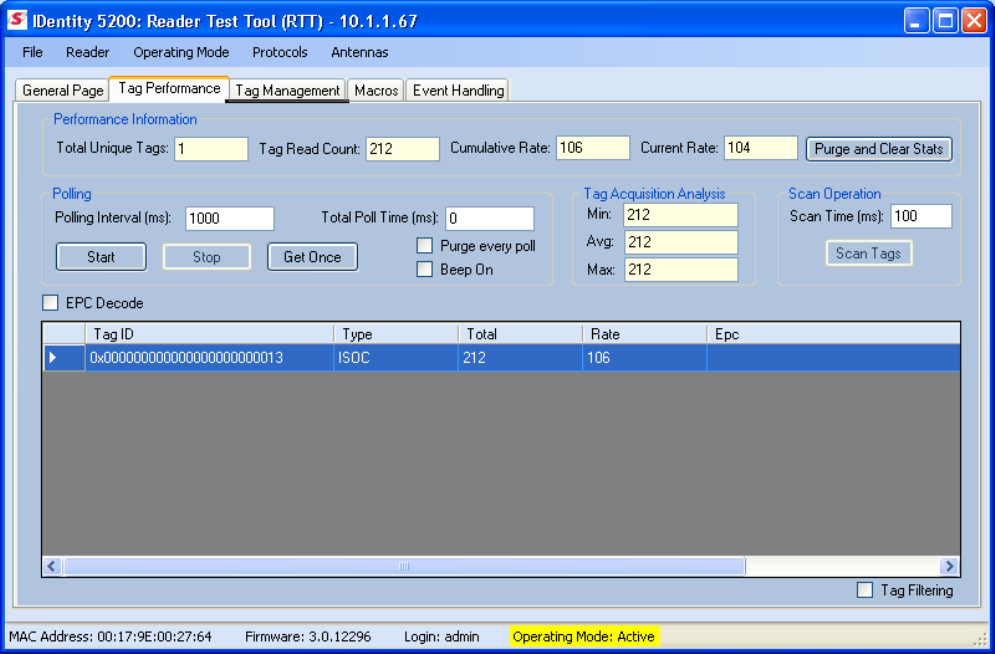Click the Current Rate field

point(760,148)
